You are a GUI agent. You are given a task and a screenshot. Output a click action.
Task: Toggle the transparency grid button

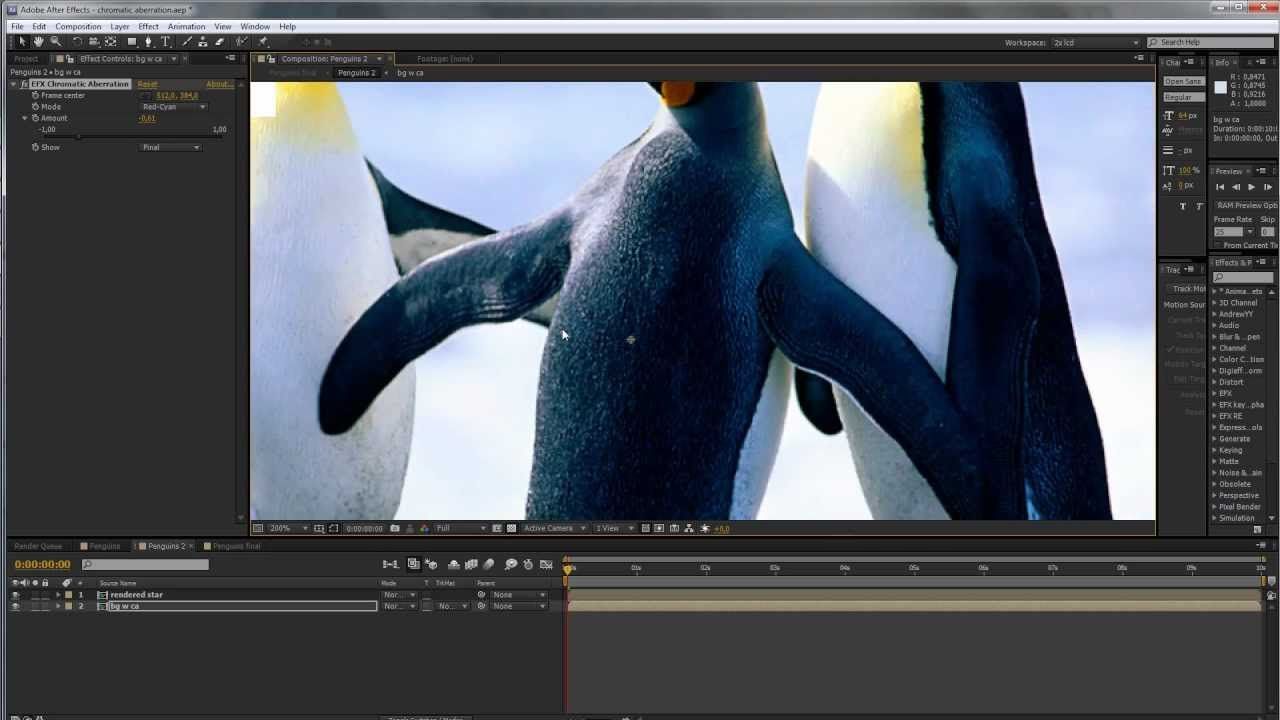pyautogui.click(x=511, y=528)
